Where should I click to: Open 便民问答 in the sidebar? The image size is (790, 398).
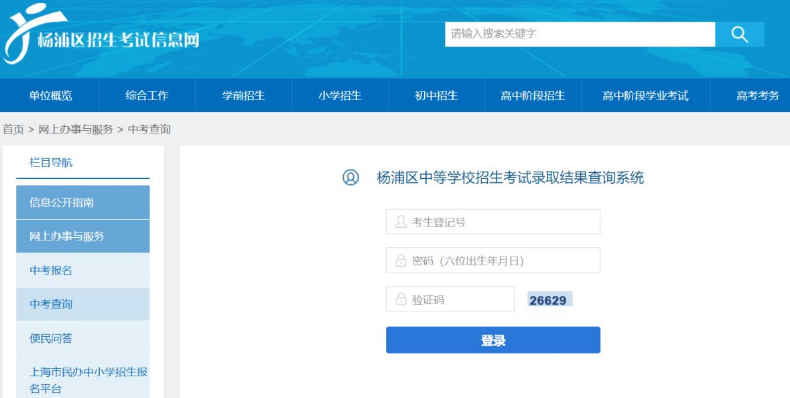[x=83, y=338]
